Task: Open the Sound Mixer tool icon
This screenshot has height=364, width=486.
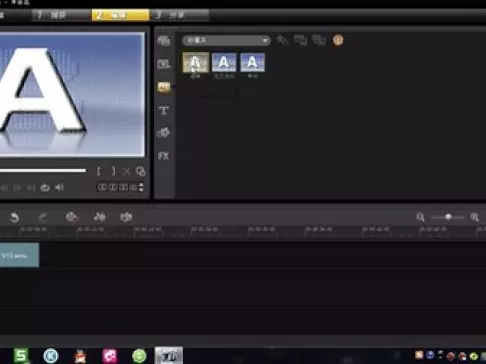Action: point(100,217)
